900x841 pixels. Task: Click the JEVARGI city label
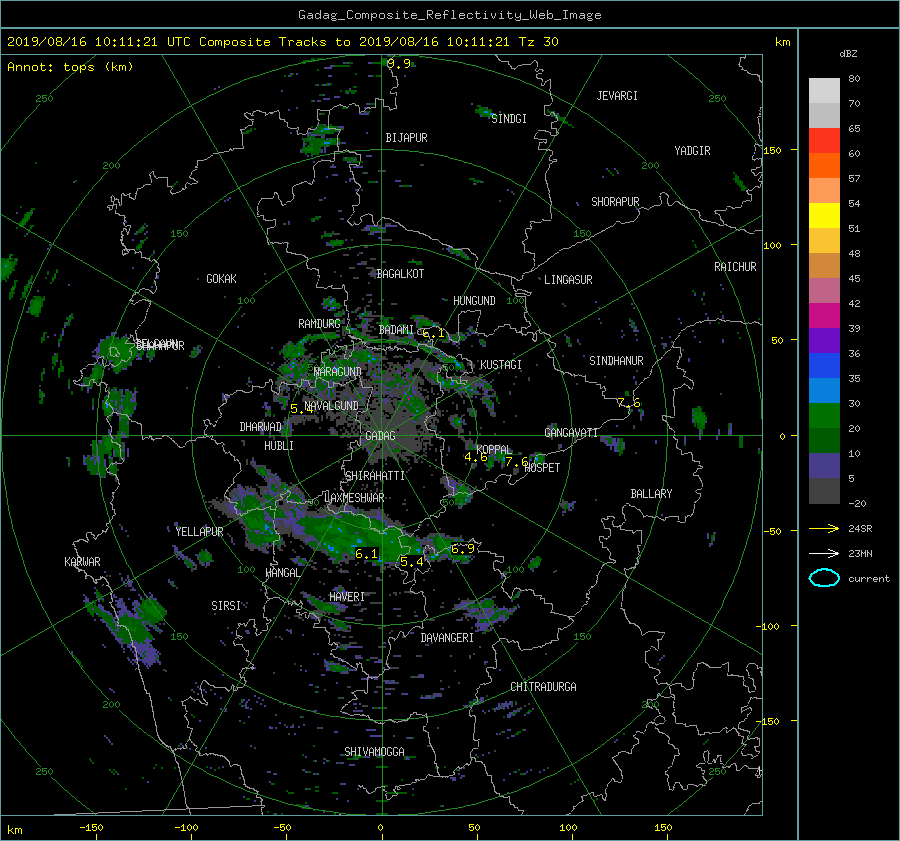[x=617, y=95]
